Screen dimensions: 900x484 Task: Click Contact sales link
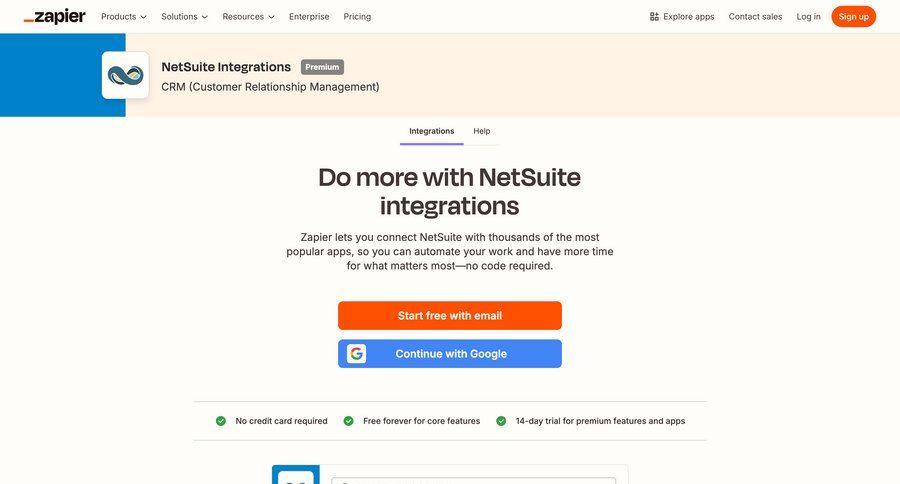tap(755, 17)
